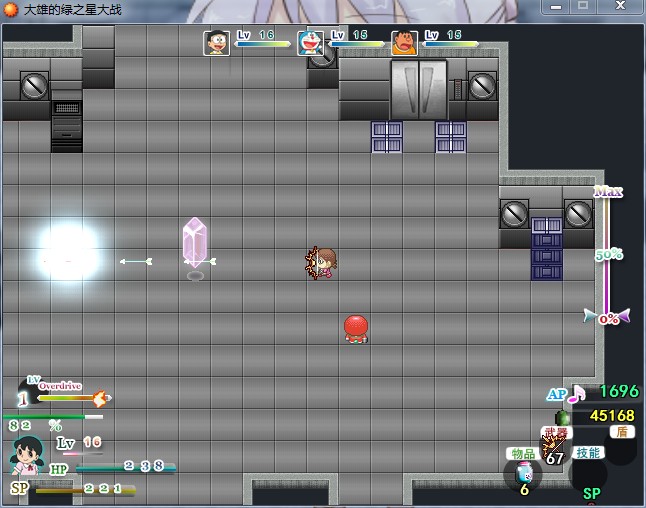Click the SP bar showing 221
The image size is (646, 508).
point(85,490)
